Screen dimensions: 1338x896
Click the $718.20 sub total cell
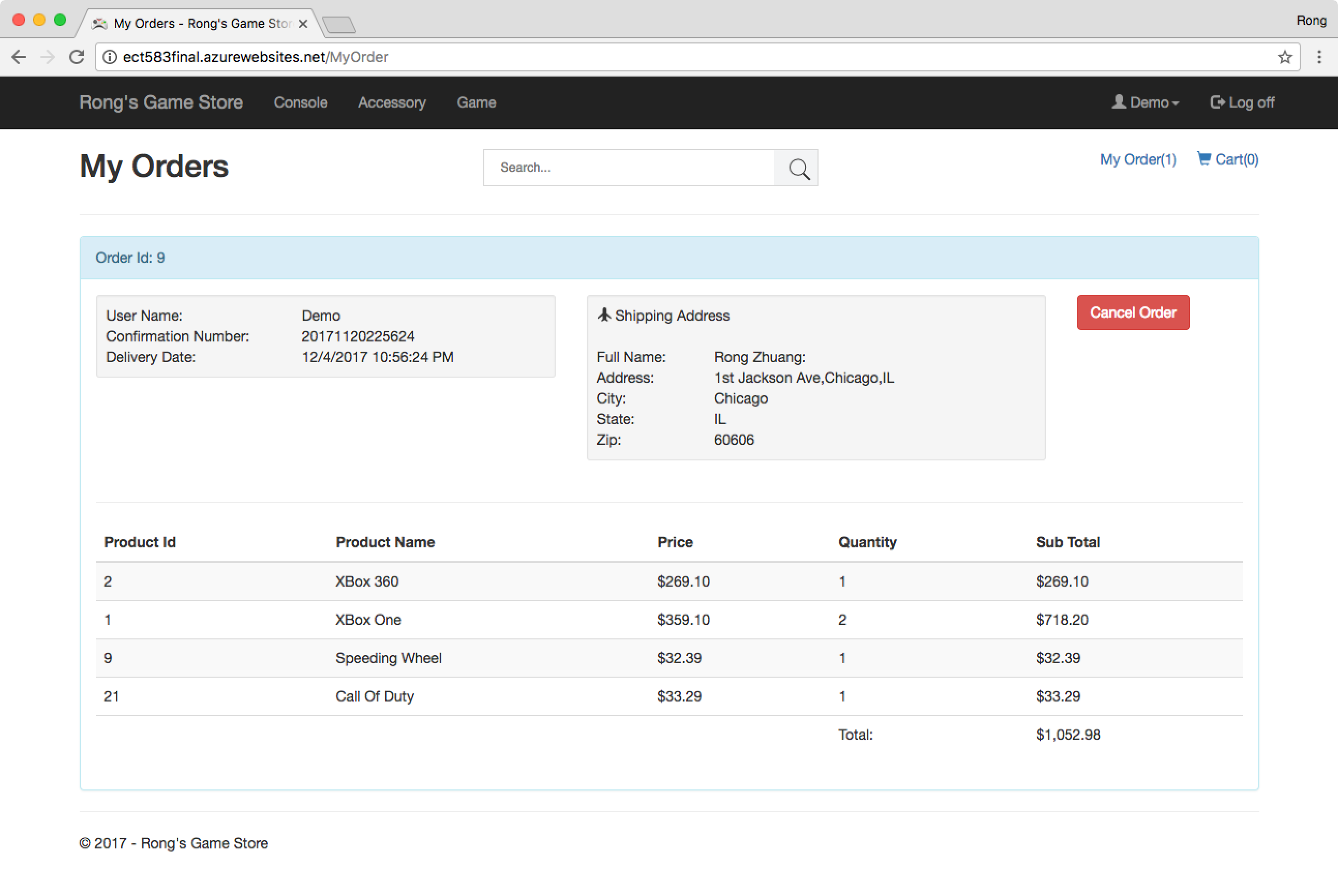tap(1062, 619)
